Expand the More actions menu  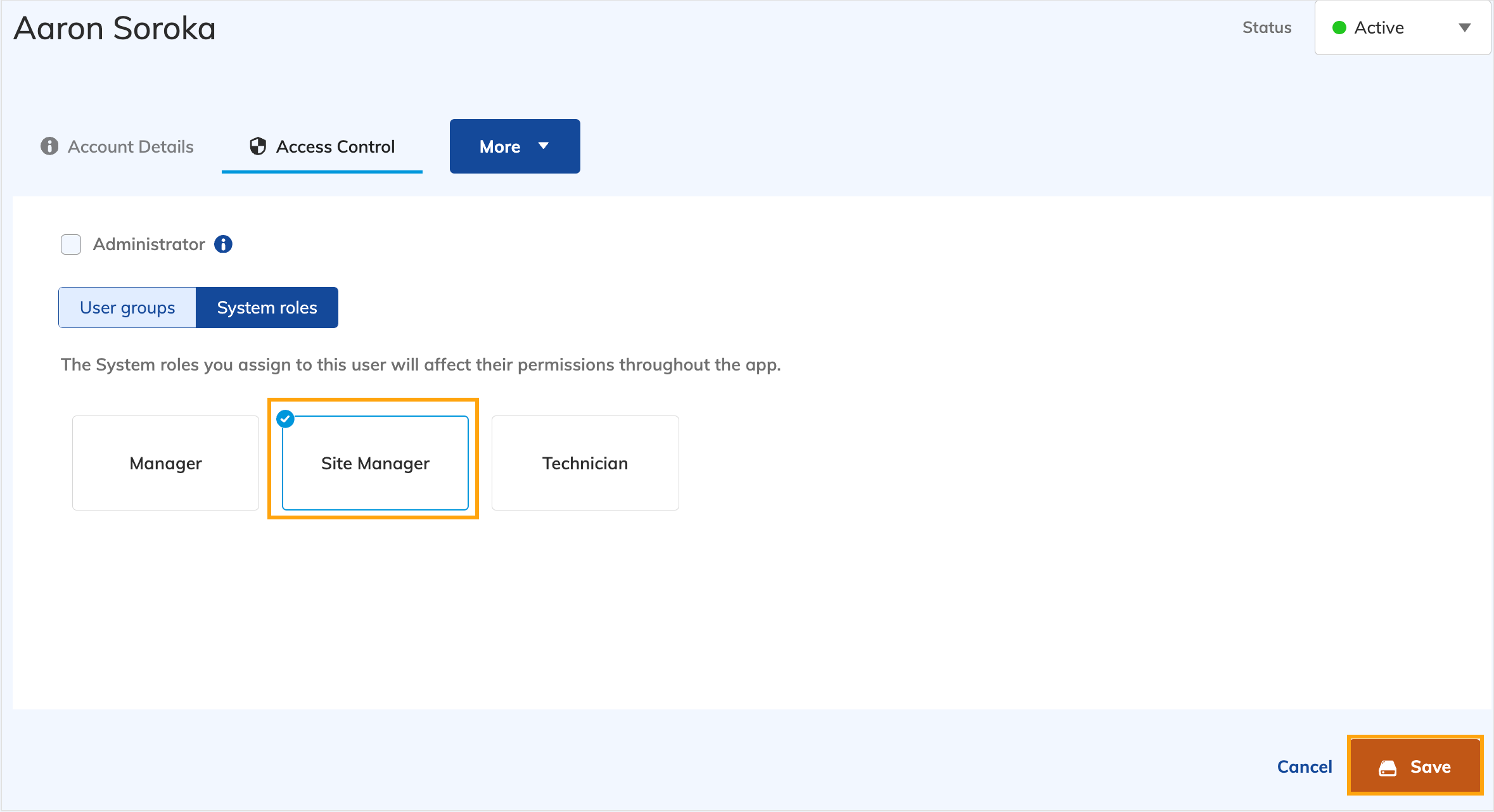(514, 146)
